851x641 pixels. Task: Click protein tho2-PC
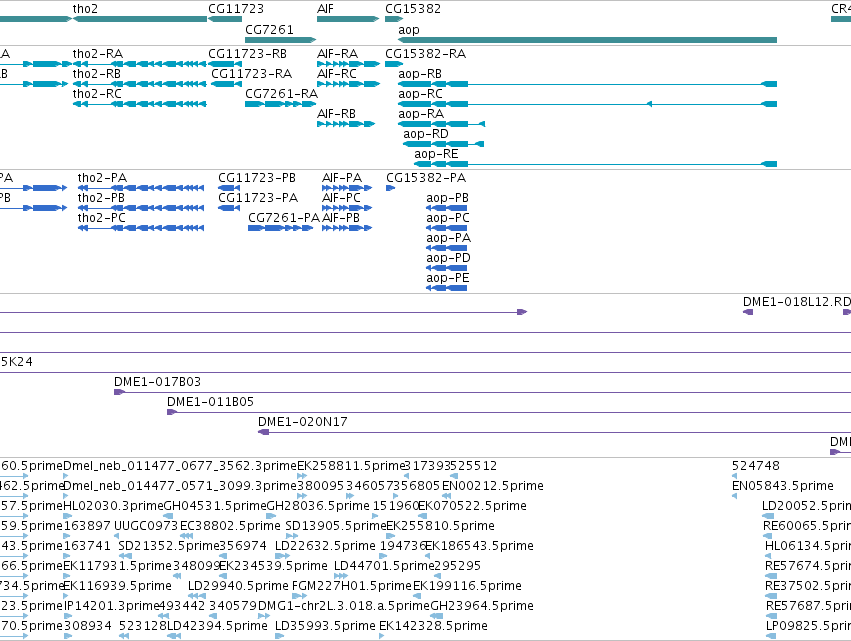[x=101, y=218]
